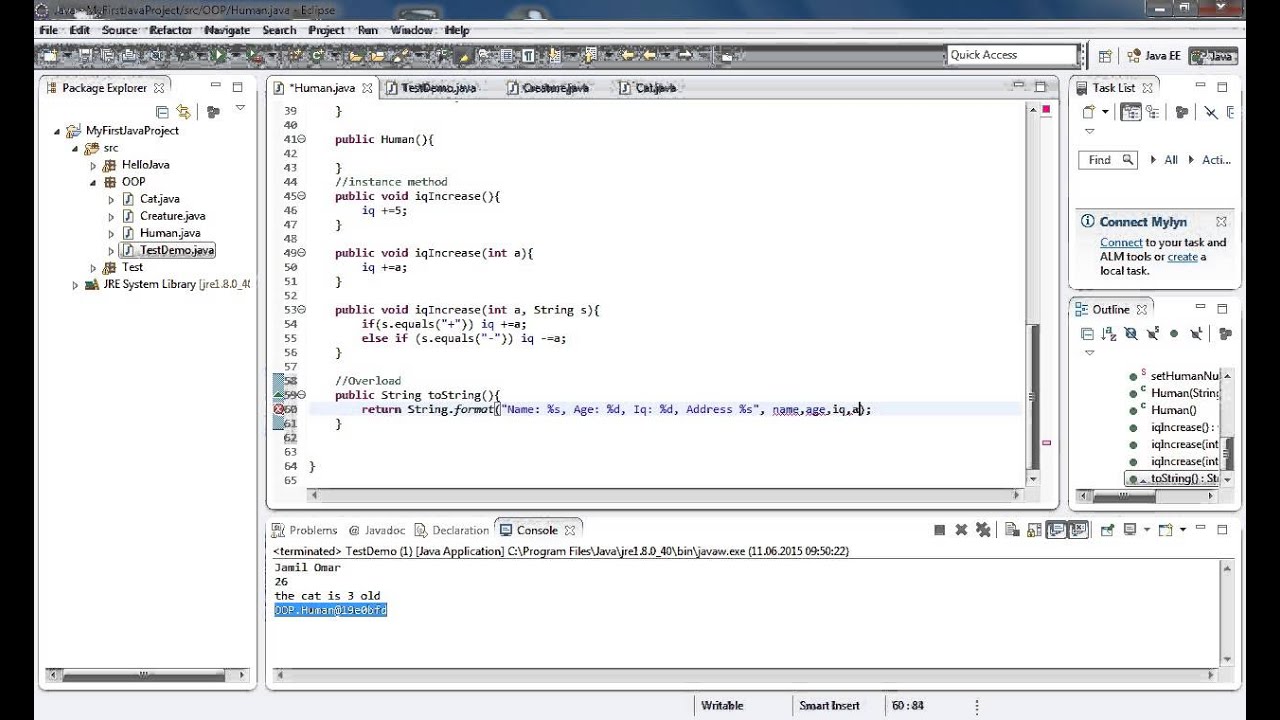The height and width of the screenshot is (720, 1280).
Task: Click the New Java Class icon in the toolbar
Action: [x=316, y=55]
